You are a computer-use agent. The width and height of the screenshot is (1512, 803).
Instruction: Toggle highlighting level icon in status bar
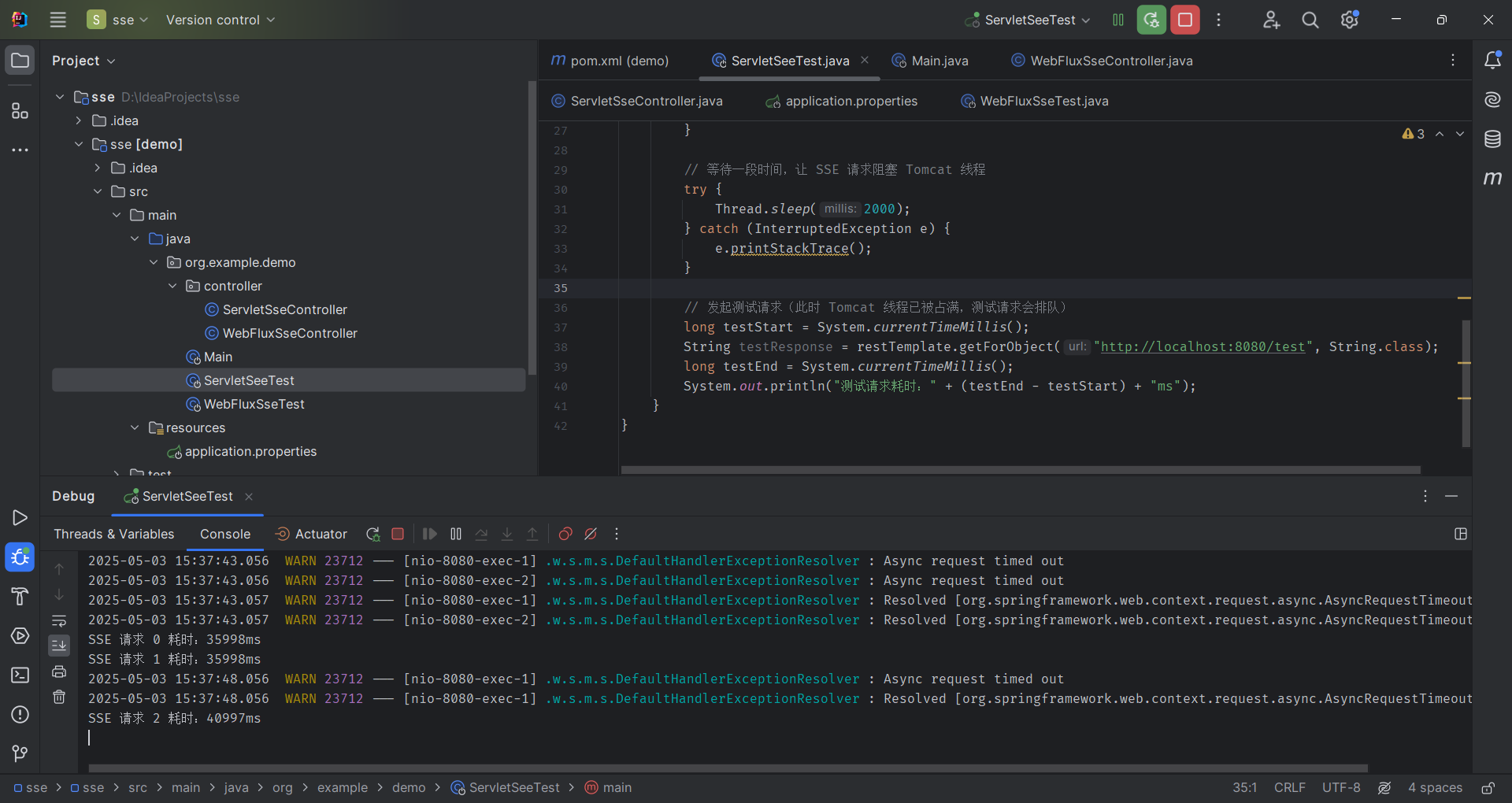[x=1384, y=788]
